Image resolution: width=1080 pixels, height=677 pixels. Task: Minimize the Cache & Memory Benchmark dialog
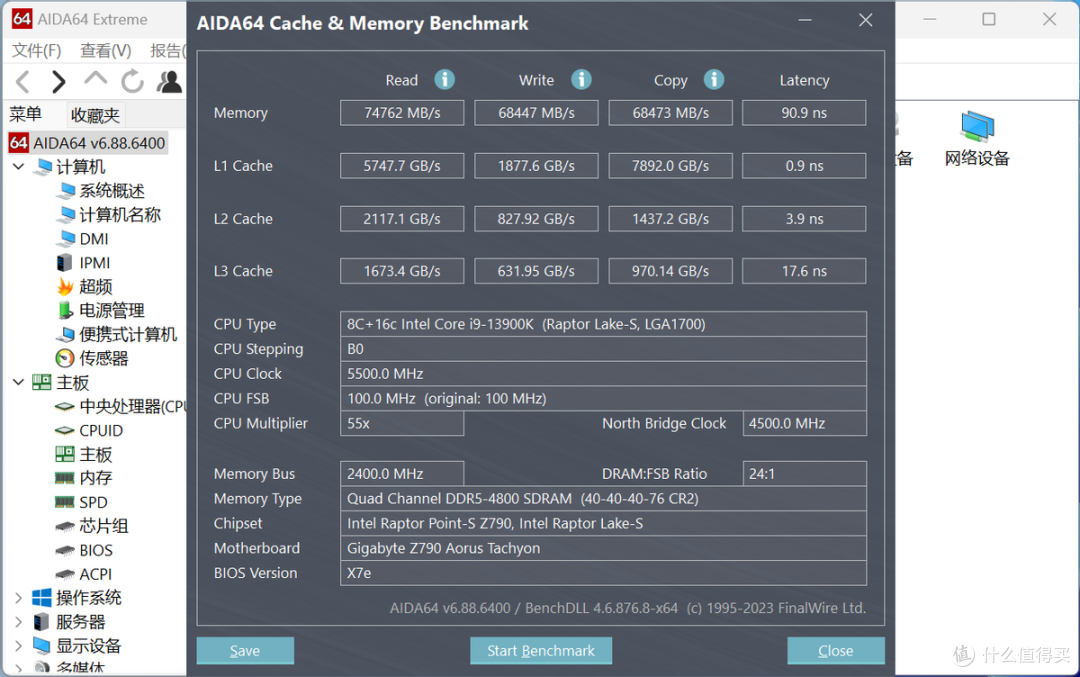click(x=804, y=20)
